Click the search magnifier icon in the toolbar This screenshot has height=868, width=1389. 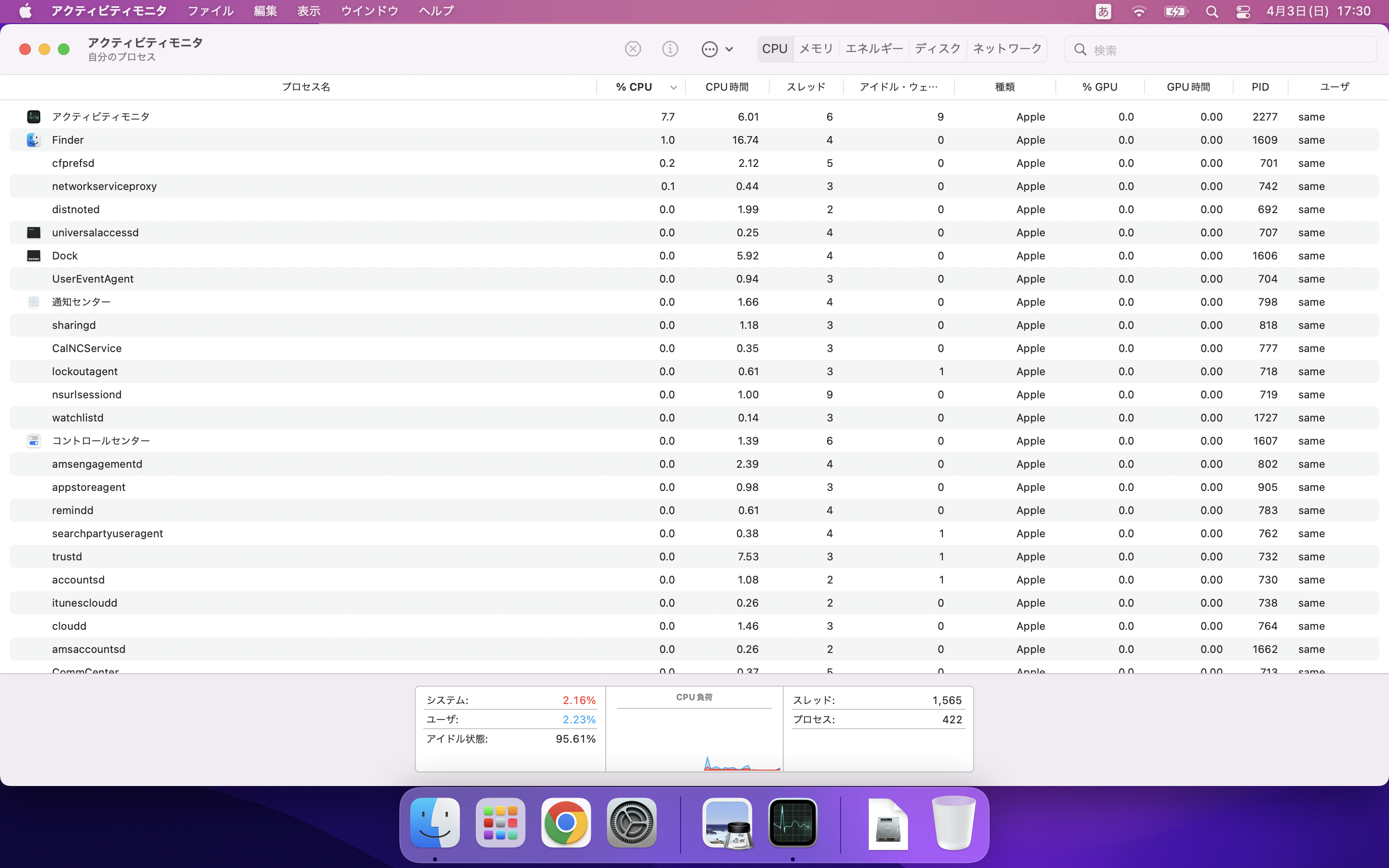pos(1080,50)
